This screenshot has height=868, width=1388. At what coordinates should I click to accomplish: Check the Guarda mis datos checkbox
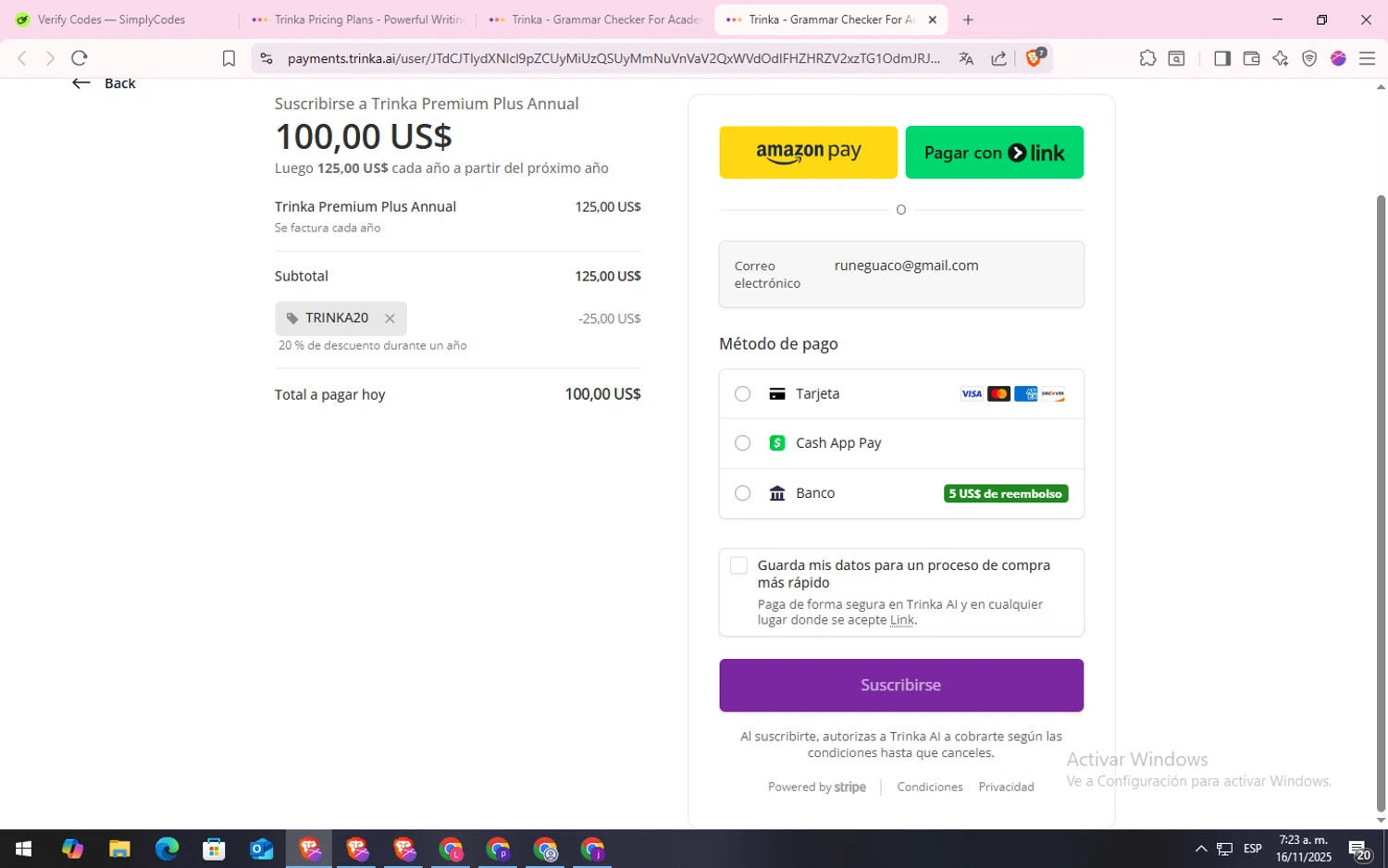(738, 565)
